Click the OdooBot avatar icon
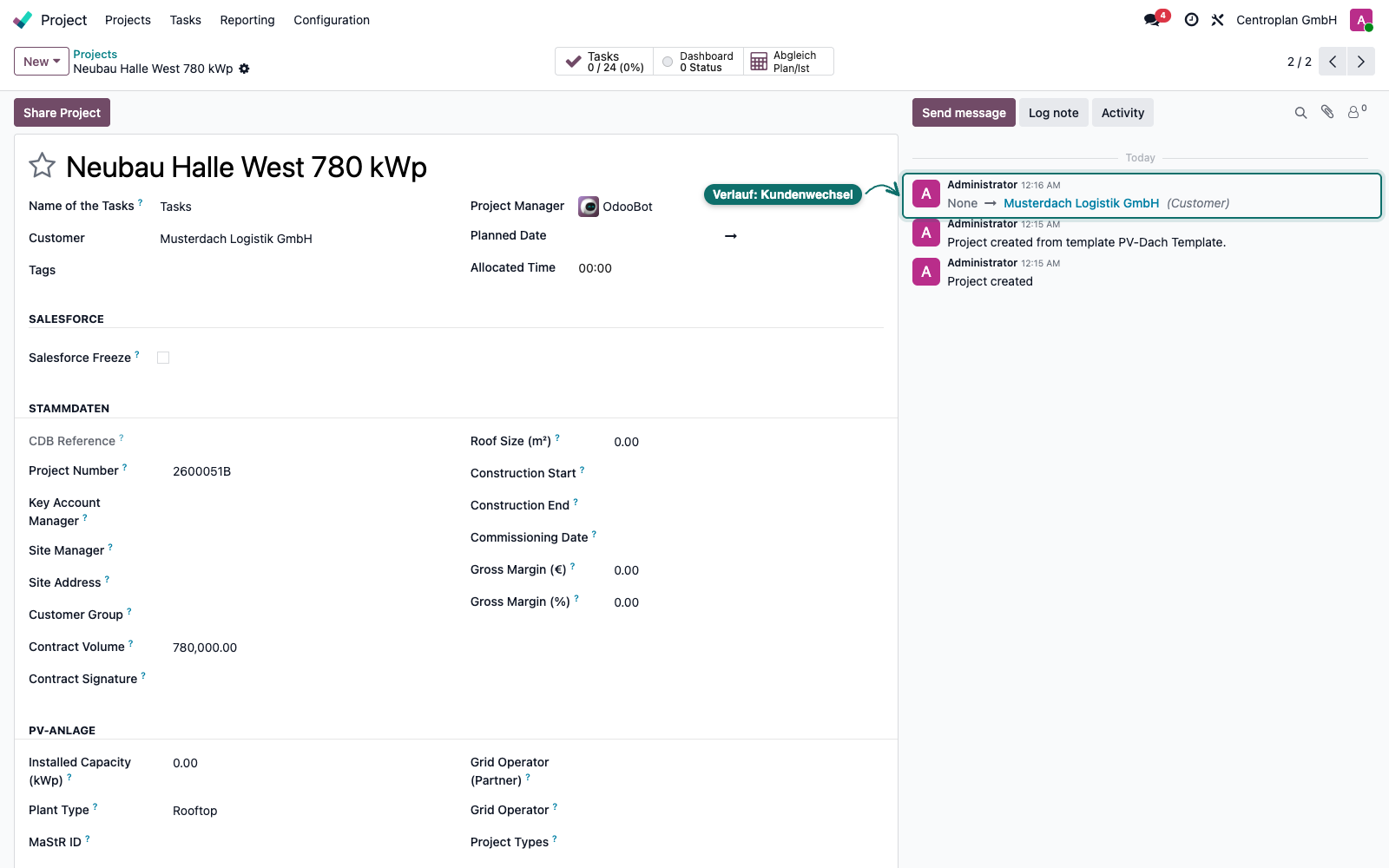Viewport: 1389px width, 868px height. tap(589, 207)
